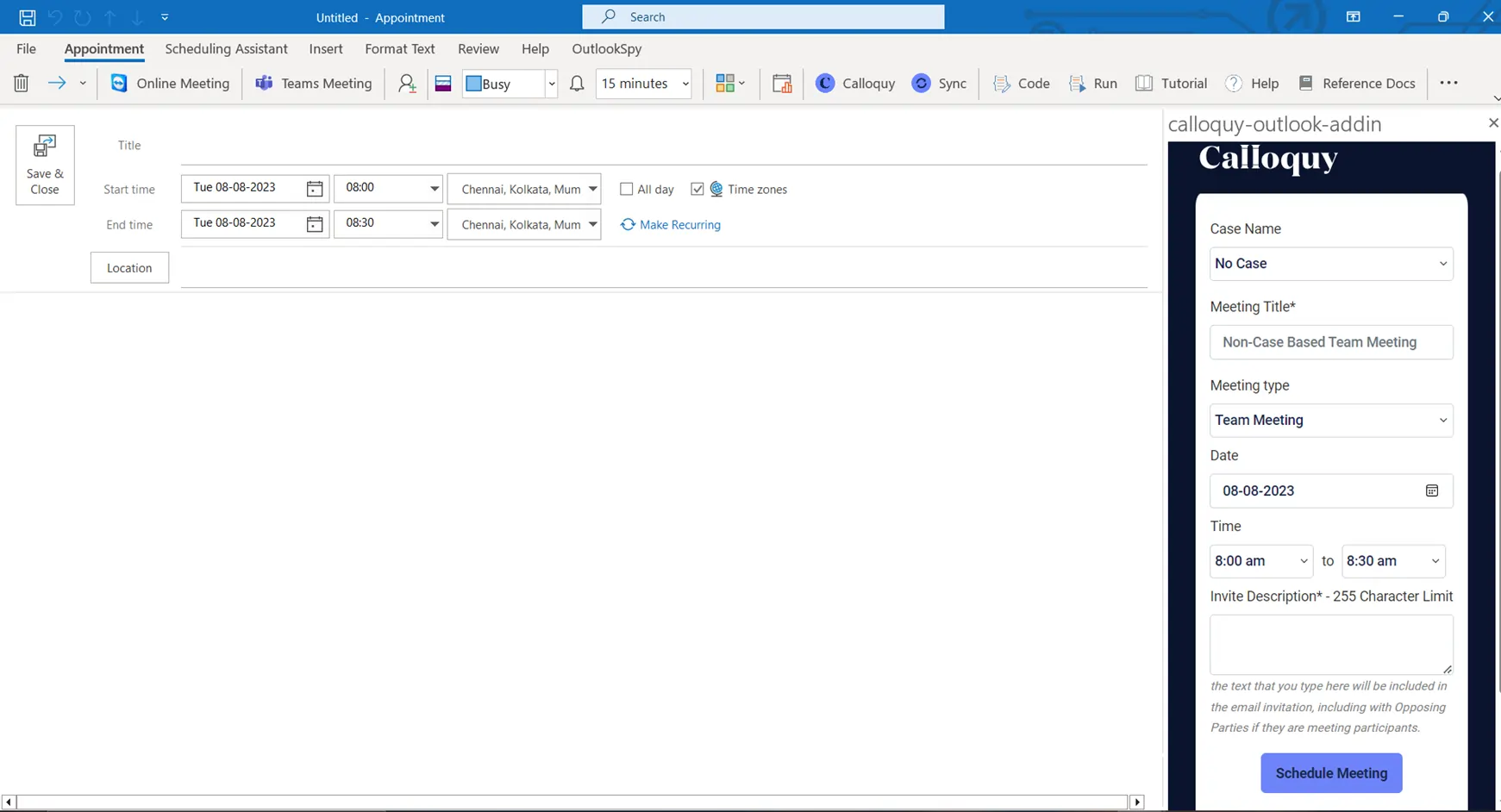Open the 8:30 am end time dropdown

pyautogui.click(x=1393, y=561)
